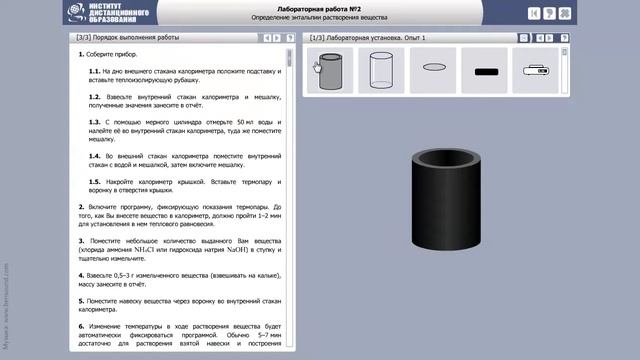
Task: Click step 1.2 about weighing inner glass
Action: pos(185,101)
